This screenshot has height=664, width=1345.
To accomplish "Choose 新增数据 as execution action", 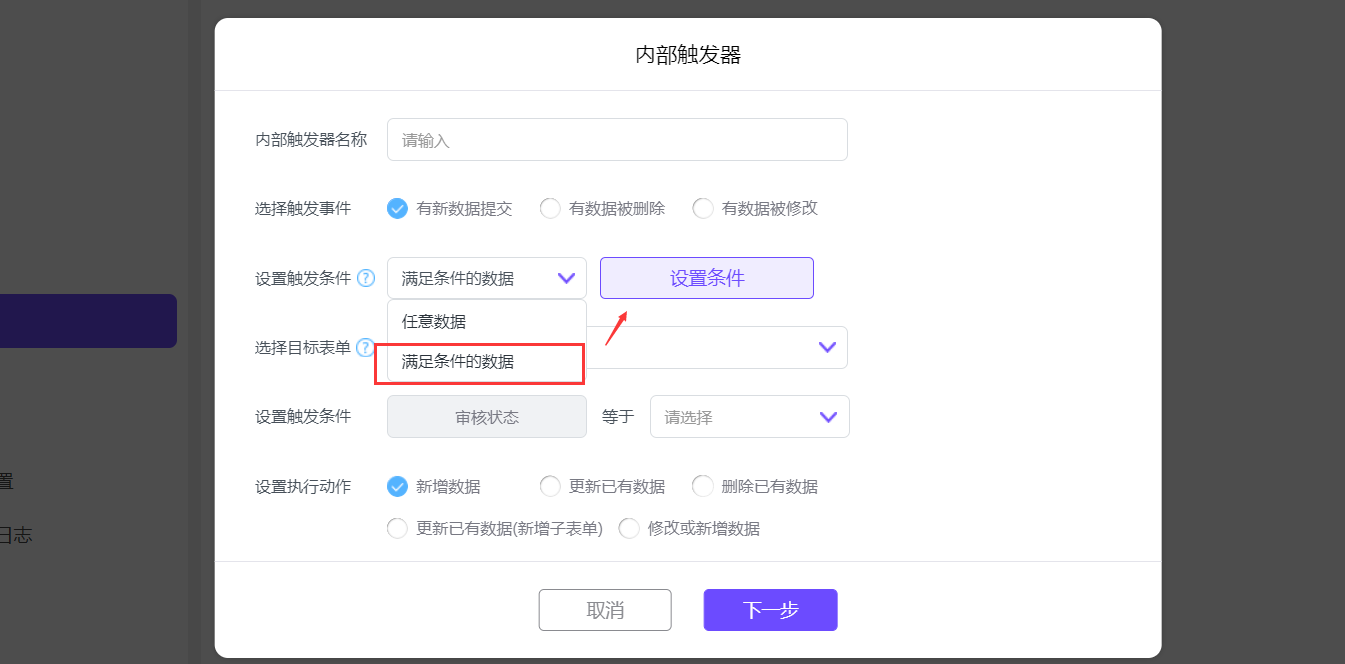I will coord(398,487).
